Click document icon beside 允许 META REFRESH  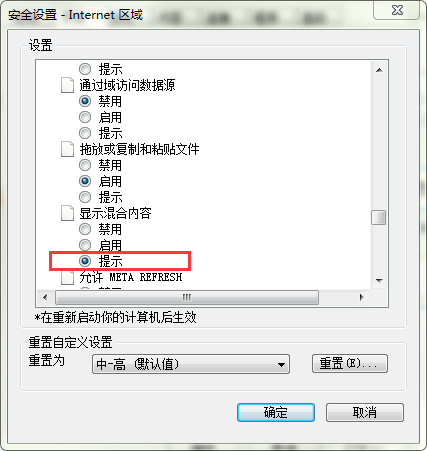tap(67, 277)
